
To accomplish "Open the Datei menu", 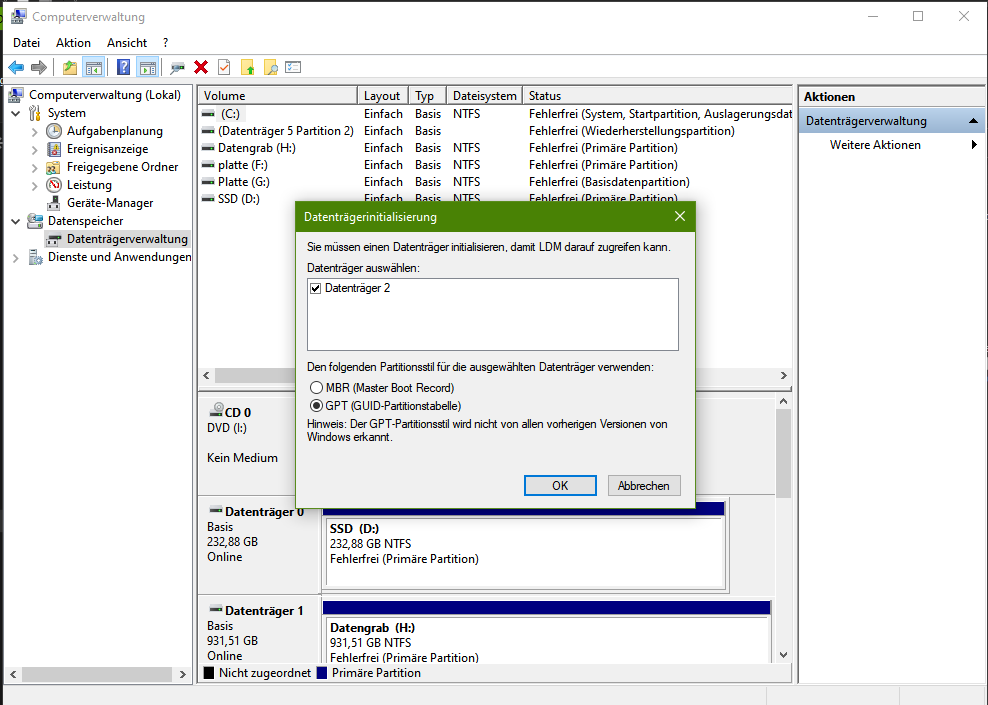I will click(26, 43).
